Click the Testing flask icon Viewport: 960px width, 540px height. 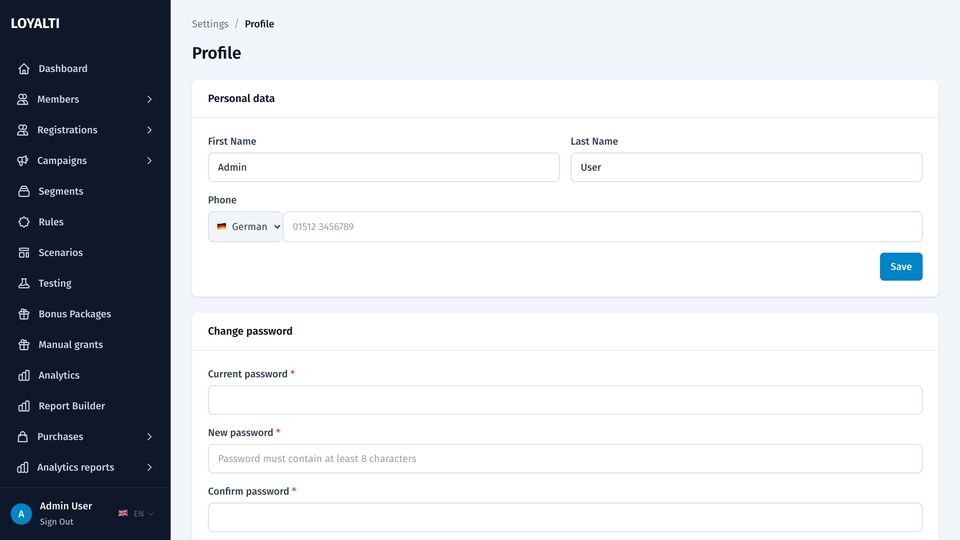[x=24, y=283]
